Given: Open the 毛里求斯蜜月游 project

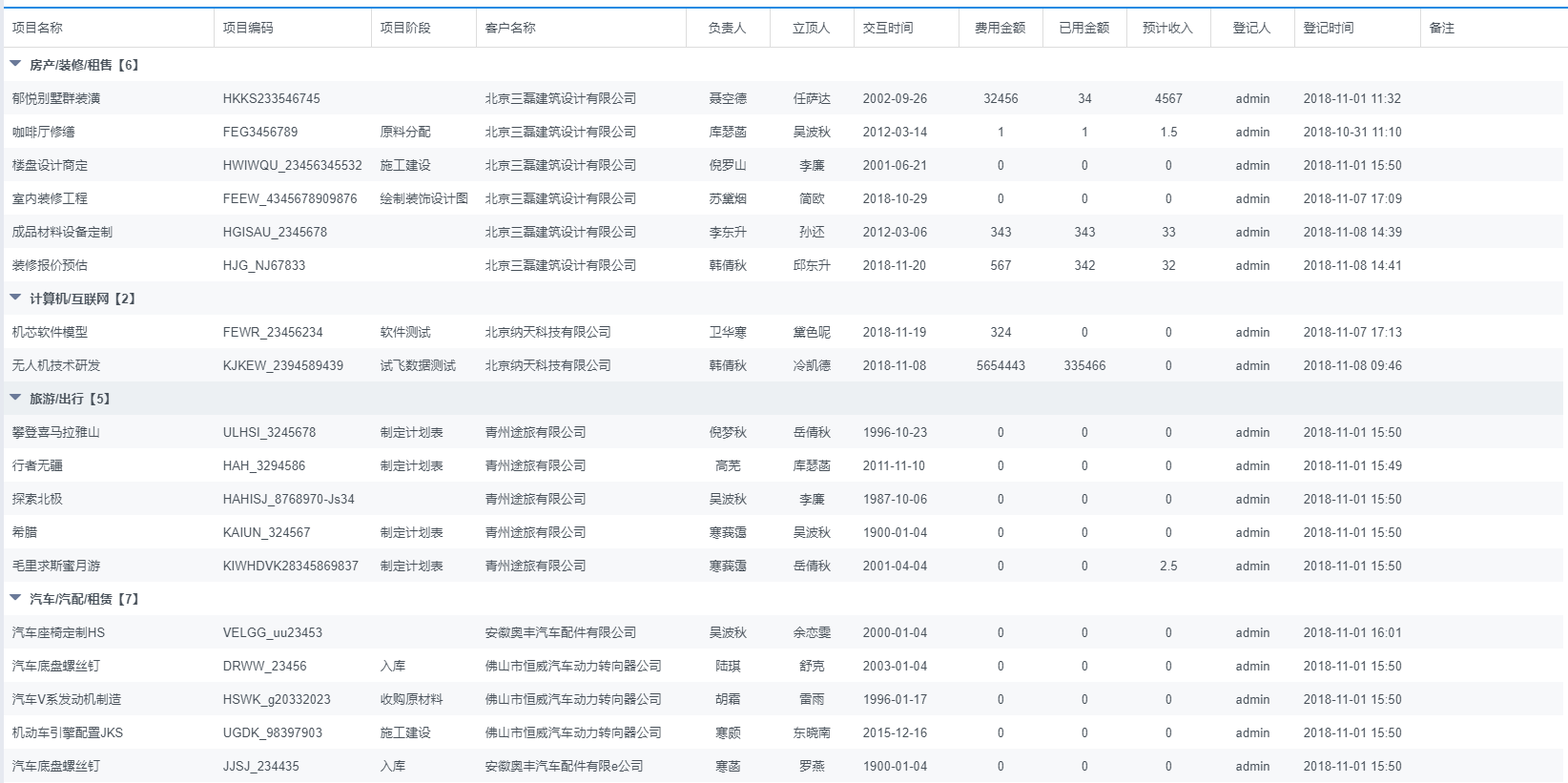Looking at the screenshot, I should (x=56, y=566).
